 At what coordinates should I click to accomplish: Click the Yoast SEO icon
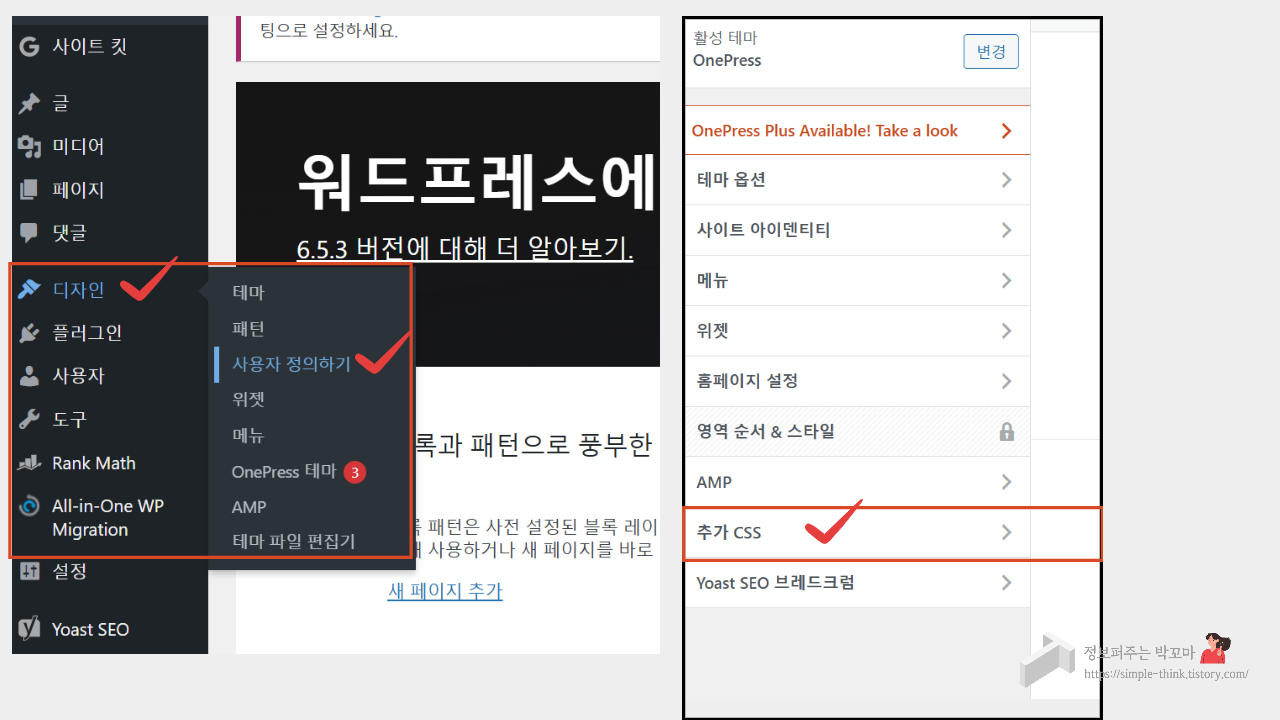tap(29, 629)
